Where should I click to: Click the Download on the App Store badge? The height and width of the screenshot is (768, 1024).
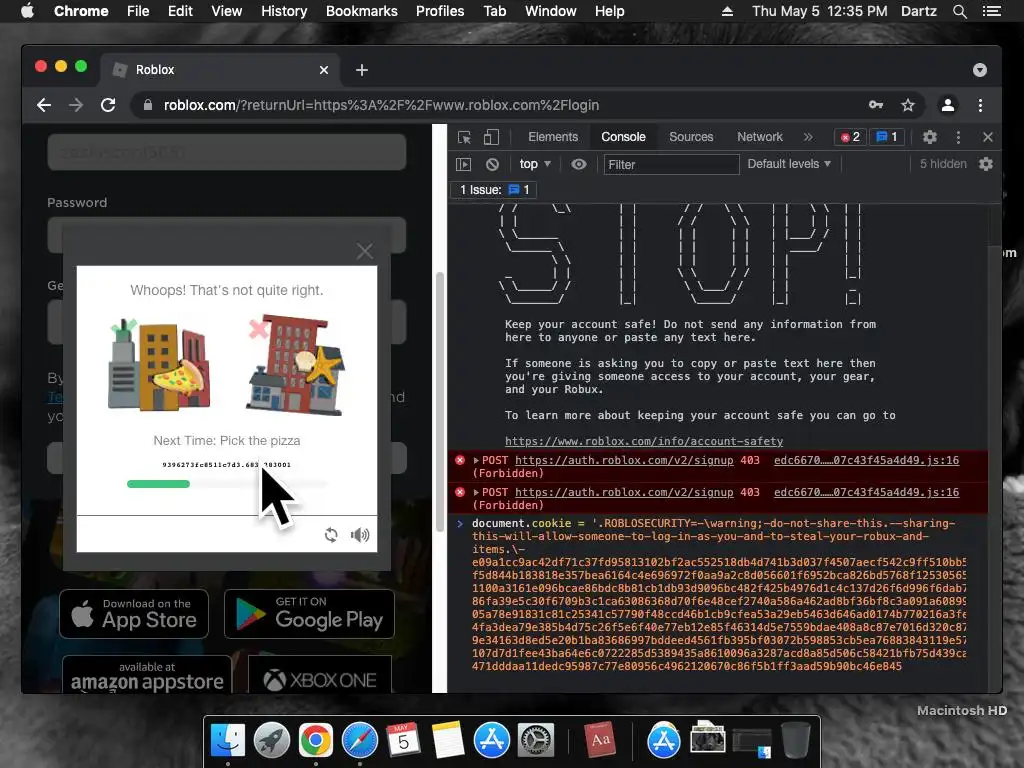click(x=134, y=614)
